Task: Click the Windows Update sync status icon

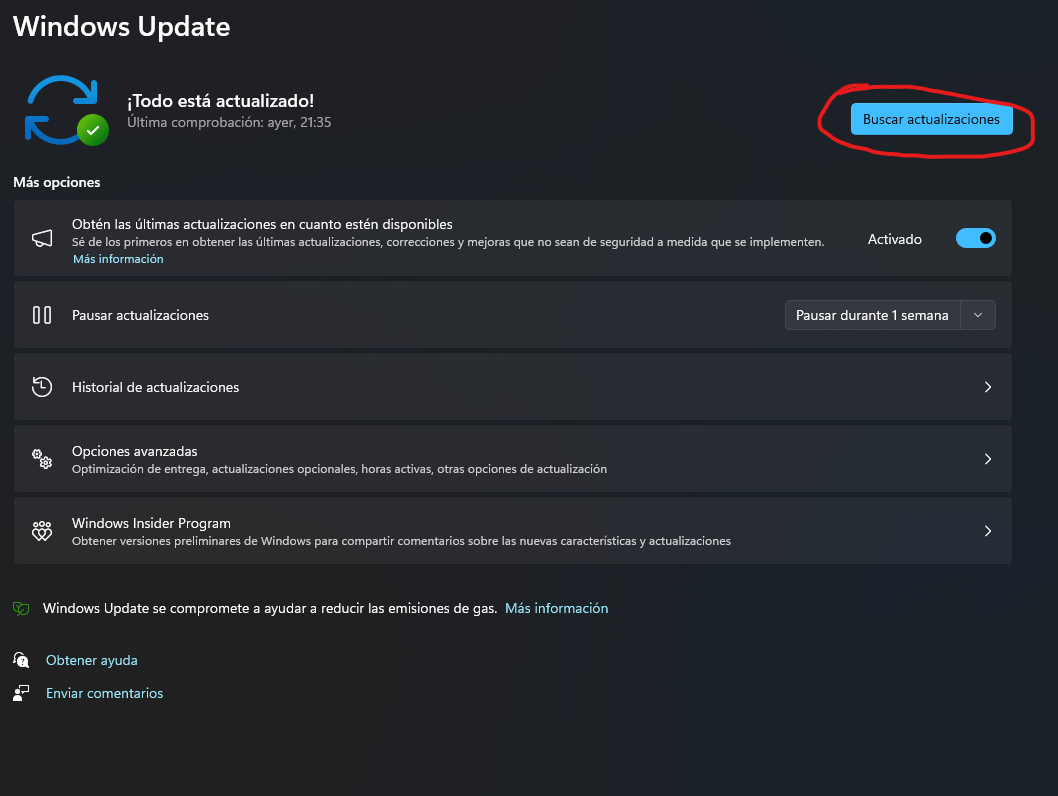Action: pos(66,111)
